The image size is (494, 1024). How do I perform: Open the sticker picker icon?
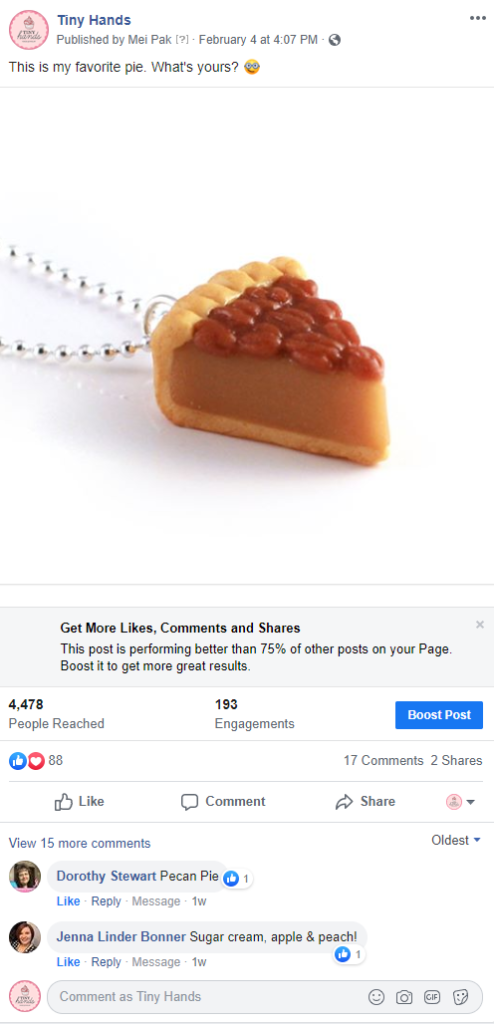point(461,997)
